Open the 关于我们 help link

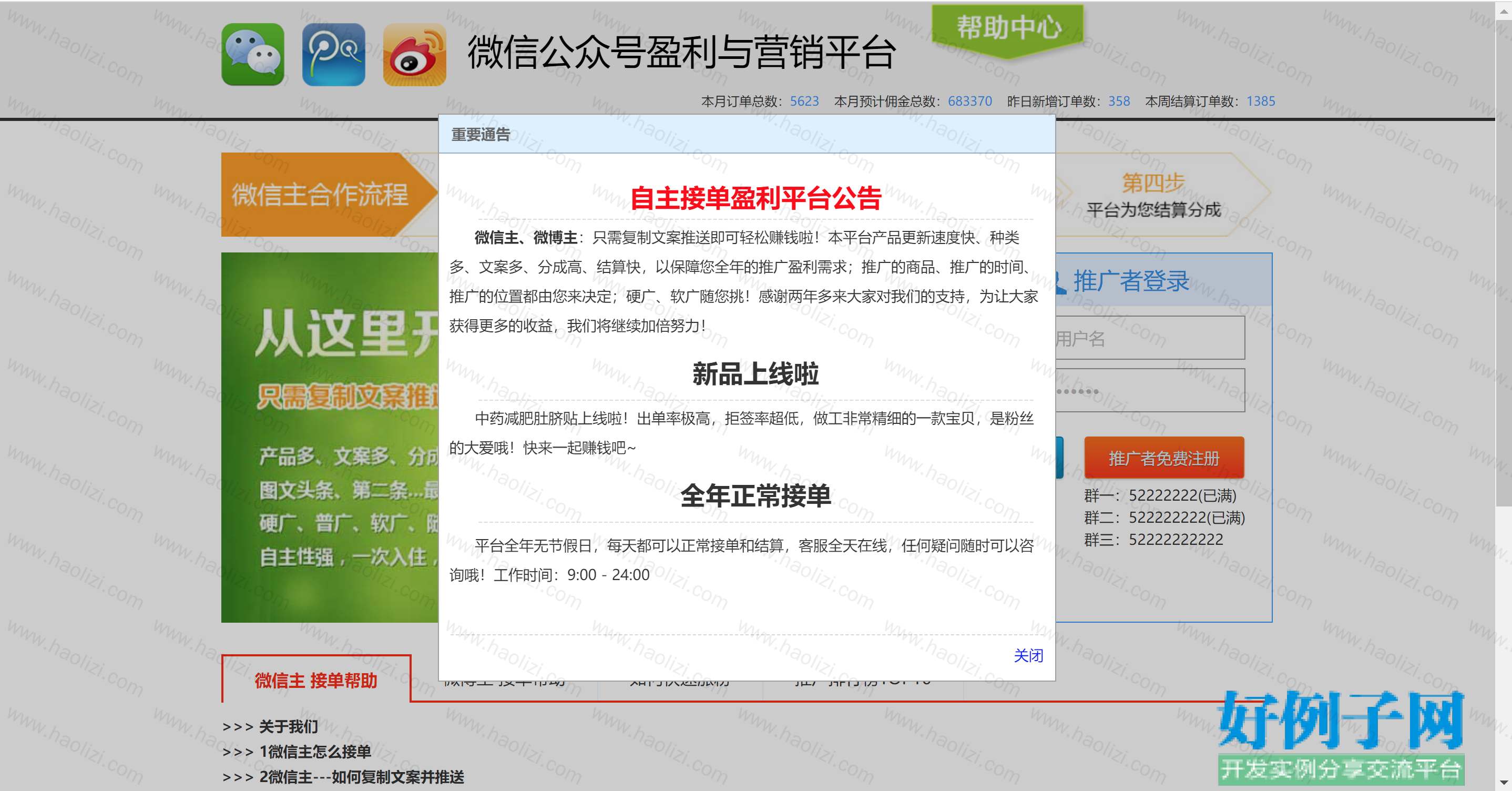point(288,726)
